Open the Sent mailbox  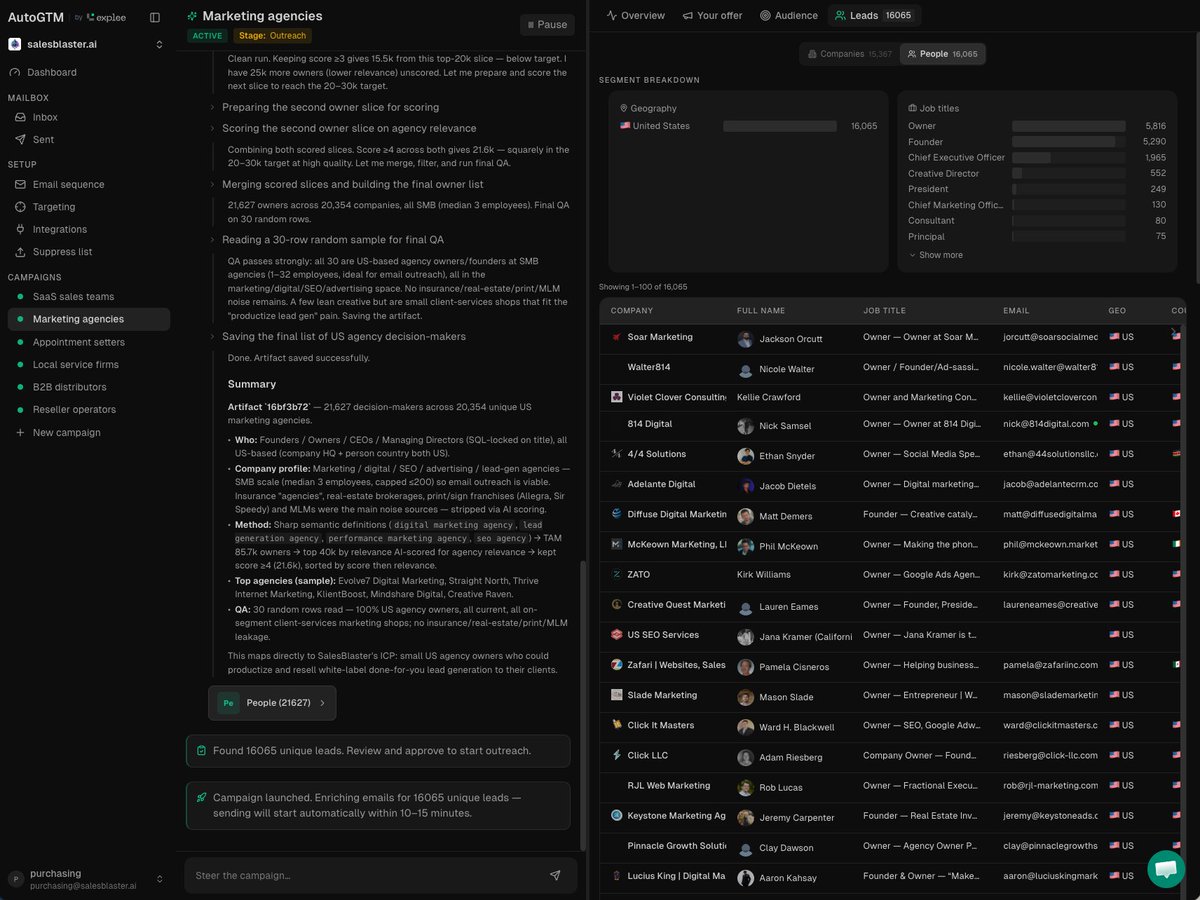click(43, 140)
